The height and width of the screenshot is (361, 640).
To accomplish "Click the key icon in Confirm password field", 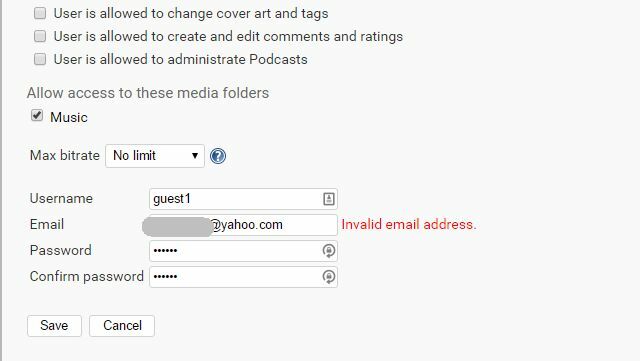I will pyautogui.click(x=329, y=277).
